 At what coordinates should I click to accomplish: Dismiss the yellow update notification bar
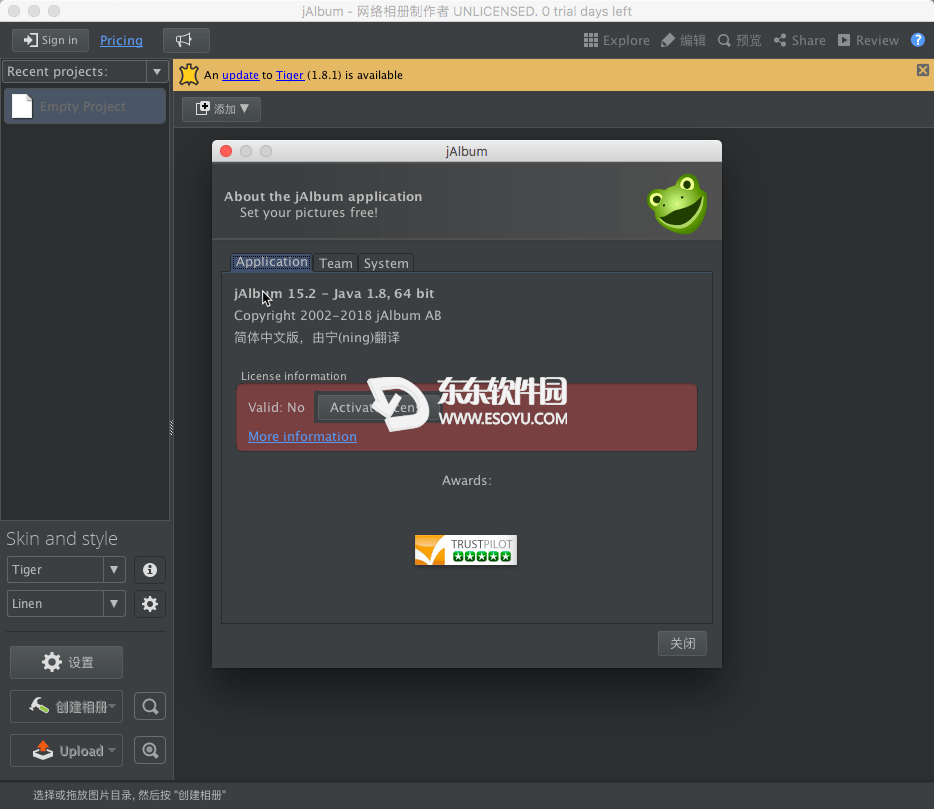[923, 70]
